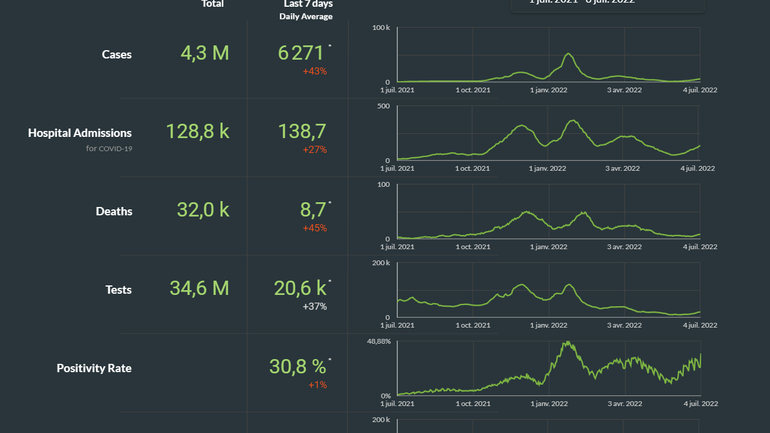The height and width of the screenshot is (433, 770).
Task: Select the Cases row label
Action: pos(116,54)
